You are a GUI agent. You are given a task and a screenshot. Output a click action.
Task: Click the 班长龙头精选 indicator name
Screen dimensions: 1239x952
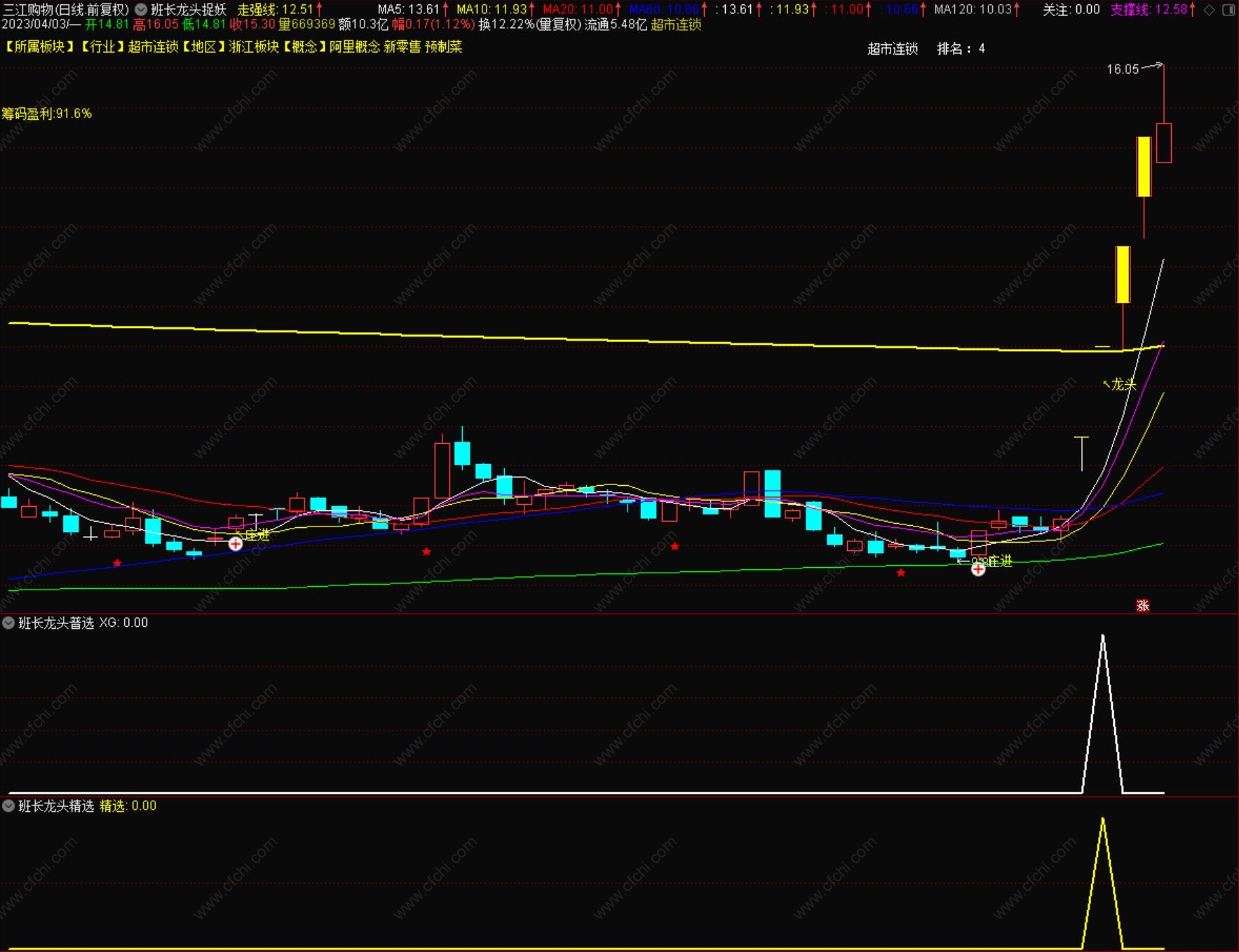click(56, 805)
